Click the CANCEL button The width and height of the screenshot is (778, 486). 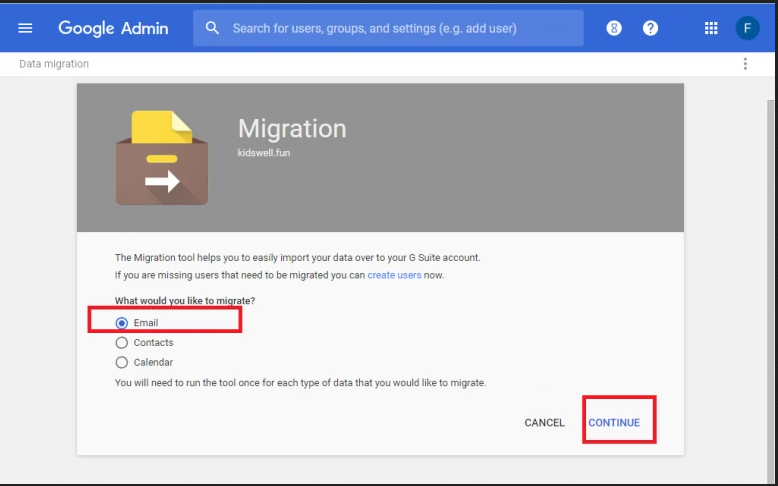(544, 422)
